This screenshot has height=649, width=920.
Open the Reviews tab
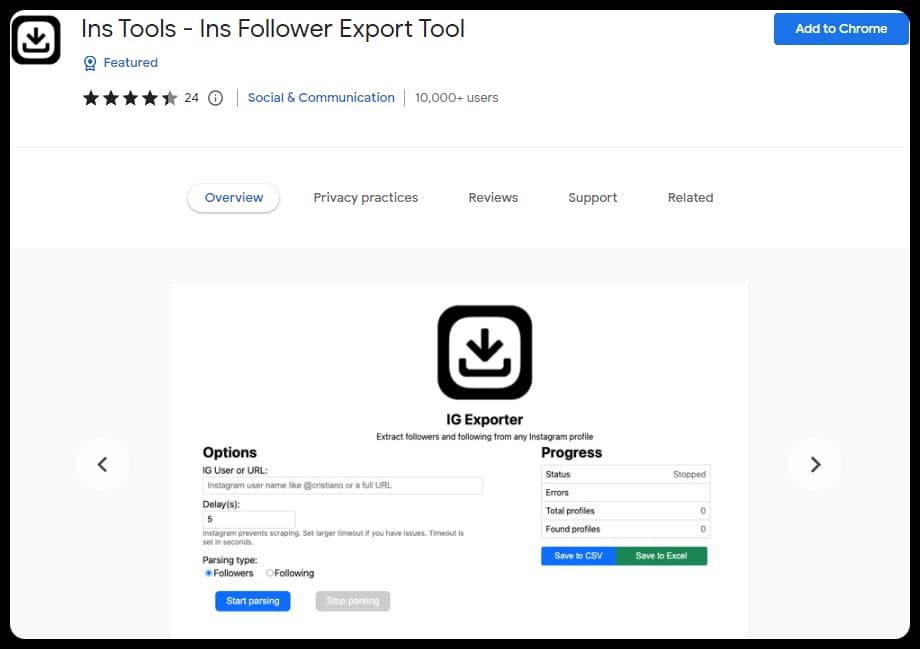pyautogui.click(x=493, y=198)
